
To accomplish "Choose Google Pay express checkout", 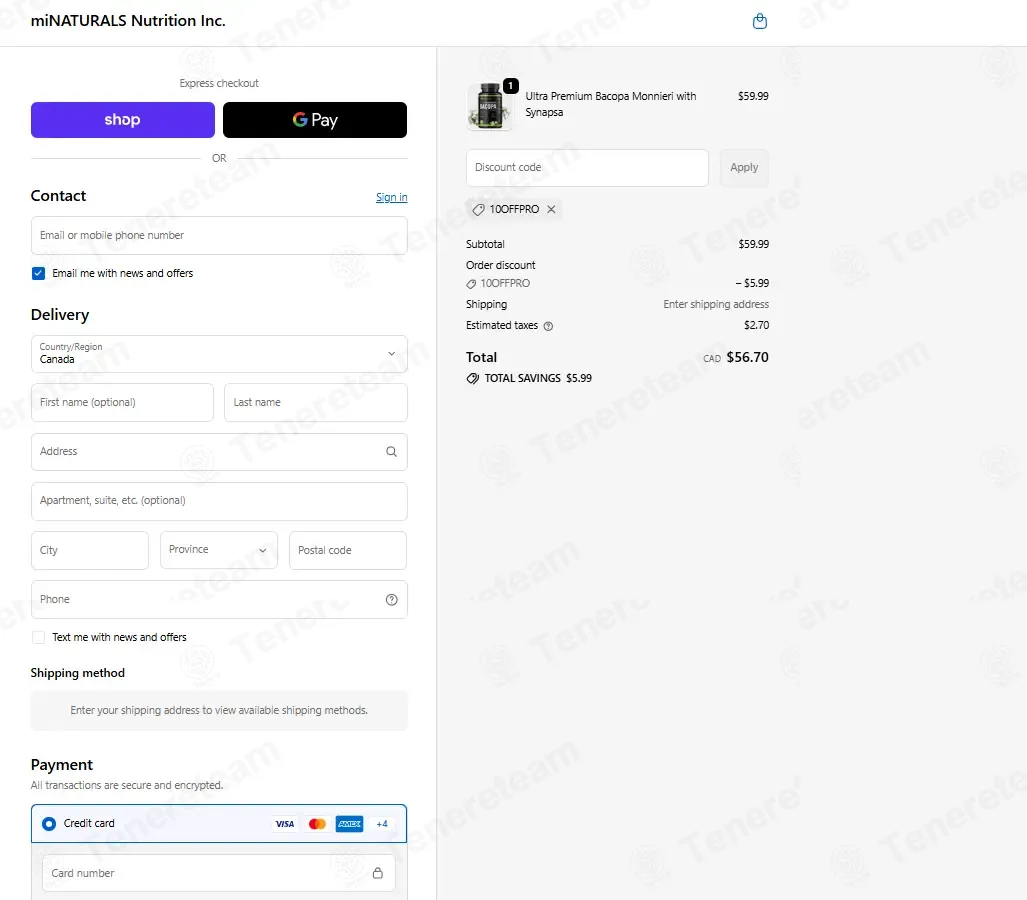I will tap(315, 120).
